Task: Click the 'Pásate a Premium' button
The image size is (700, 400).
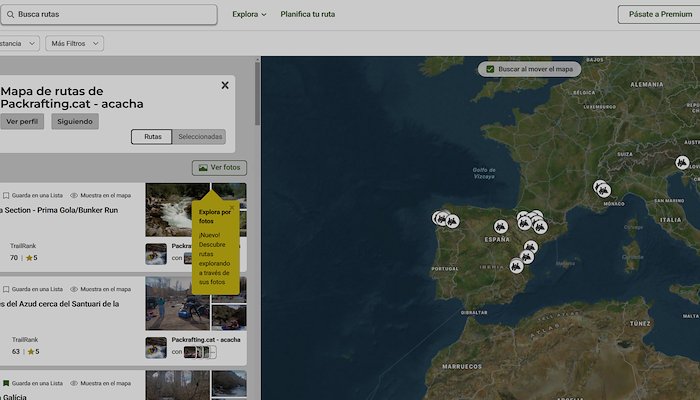Action: point(658,15)
